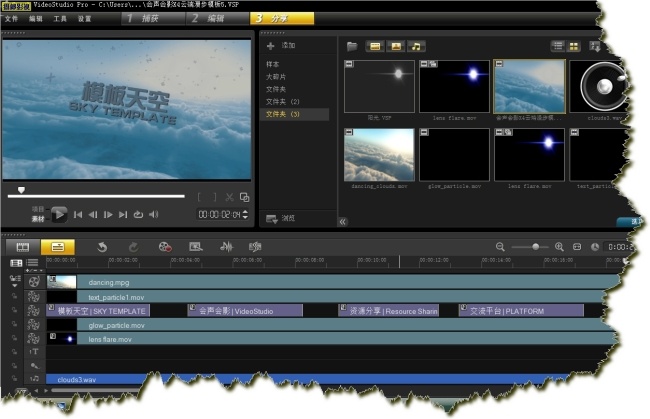
Task: Click the preview scrubber handle
Action: click(21, 190)
